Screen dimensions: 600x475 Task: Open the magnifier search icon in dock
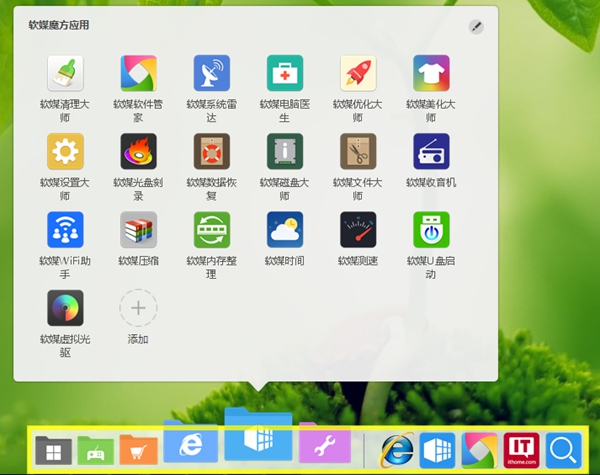click(564, 449)
